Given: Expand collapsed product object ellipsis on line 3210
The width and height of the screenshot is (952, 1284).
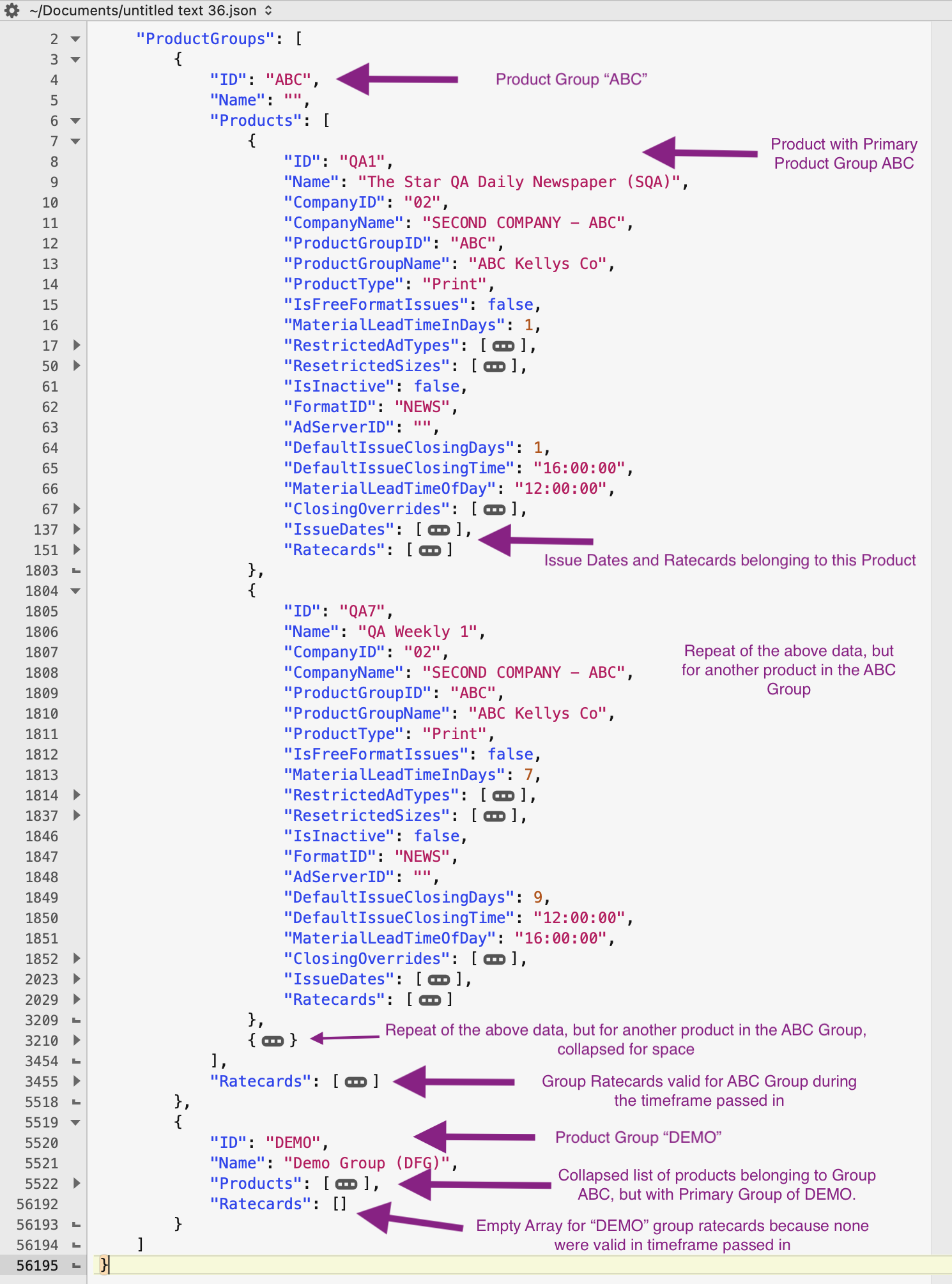Looking at the screenshot, I should point(272,1041).
